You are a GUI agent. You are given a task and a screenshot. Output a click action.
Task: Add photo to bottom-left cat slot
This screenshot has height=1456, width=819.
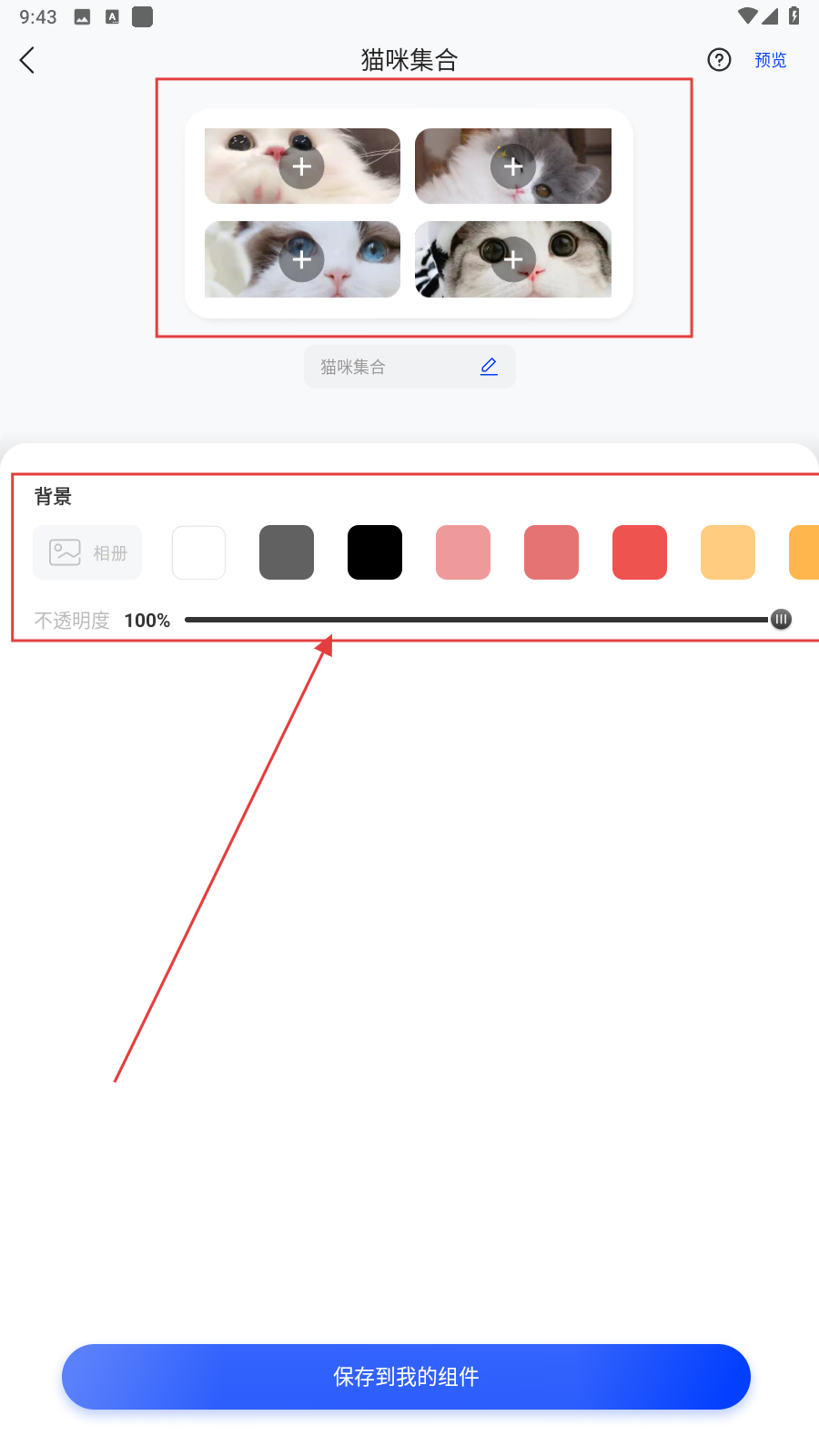click(302, 260)
